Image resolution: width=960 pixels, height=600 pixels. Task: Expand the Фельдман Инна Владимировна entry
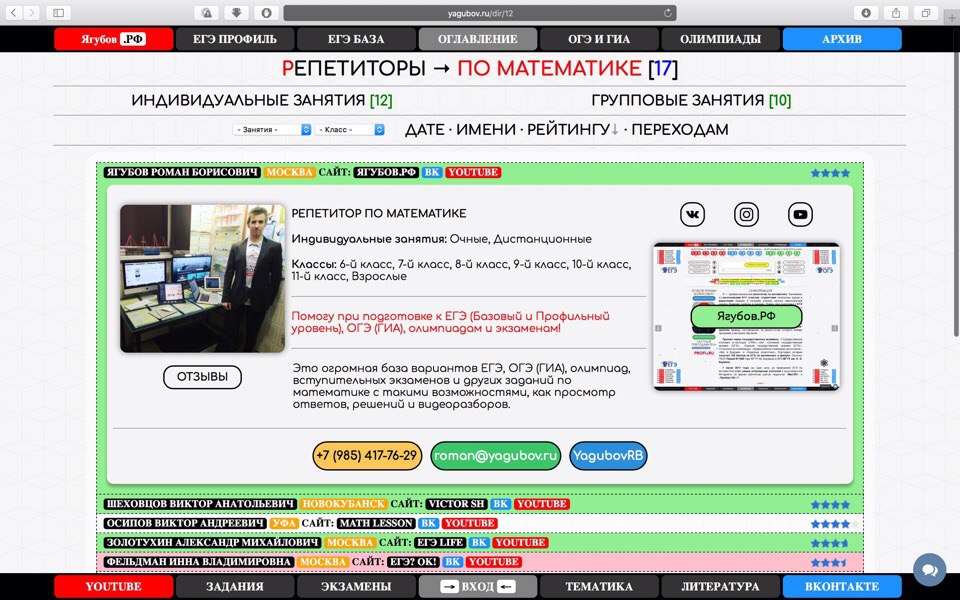click(198, 561)
